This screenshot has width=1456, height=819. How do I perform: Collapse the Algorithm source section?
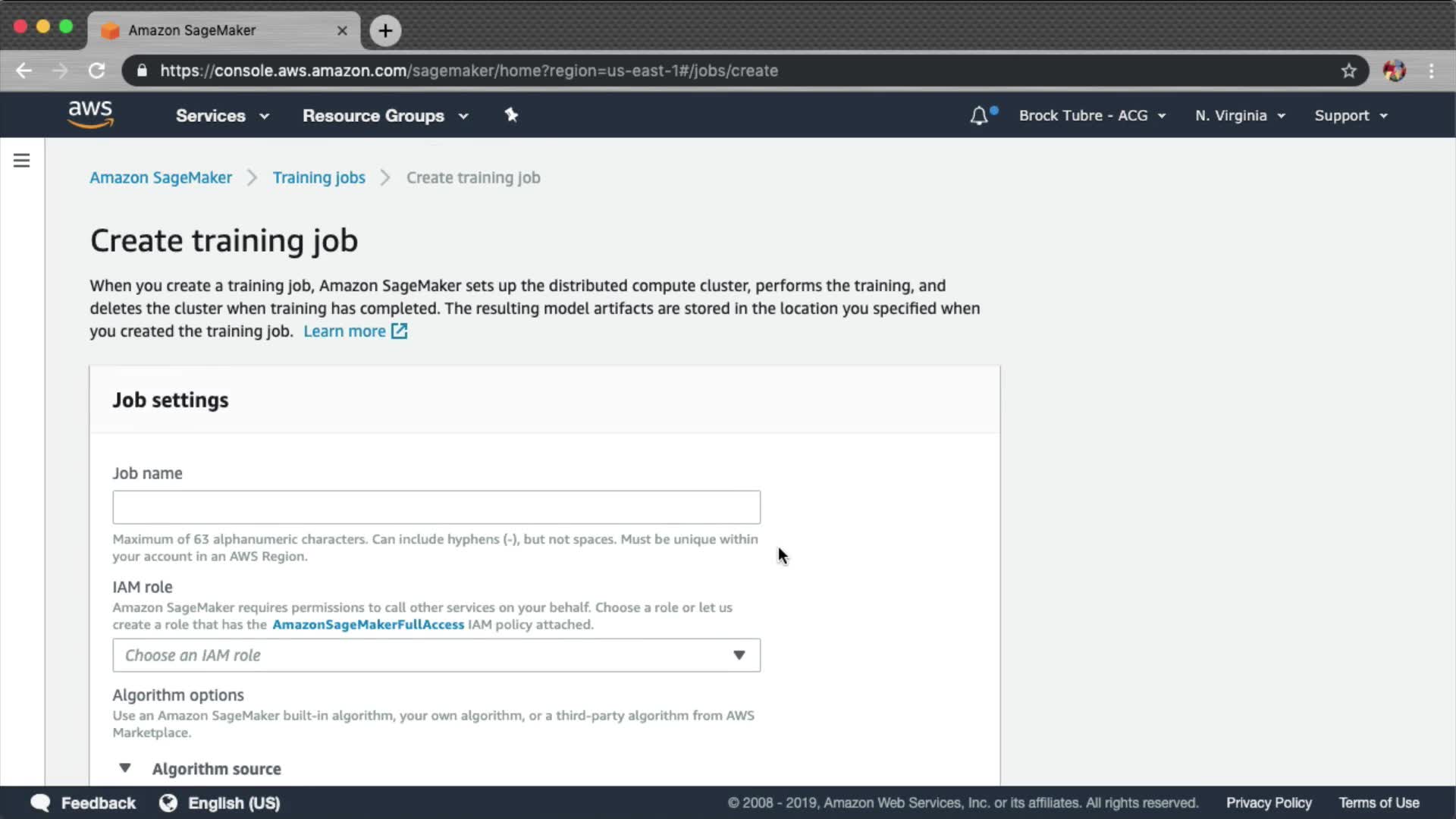point(125,768)
